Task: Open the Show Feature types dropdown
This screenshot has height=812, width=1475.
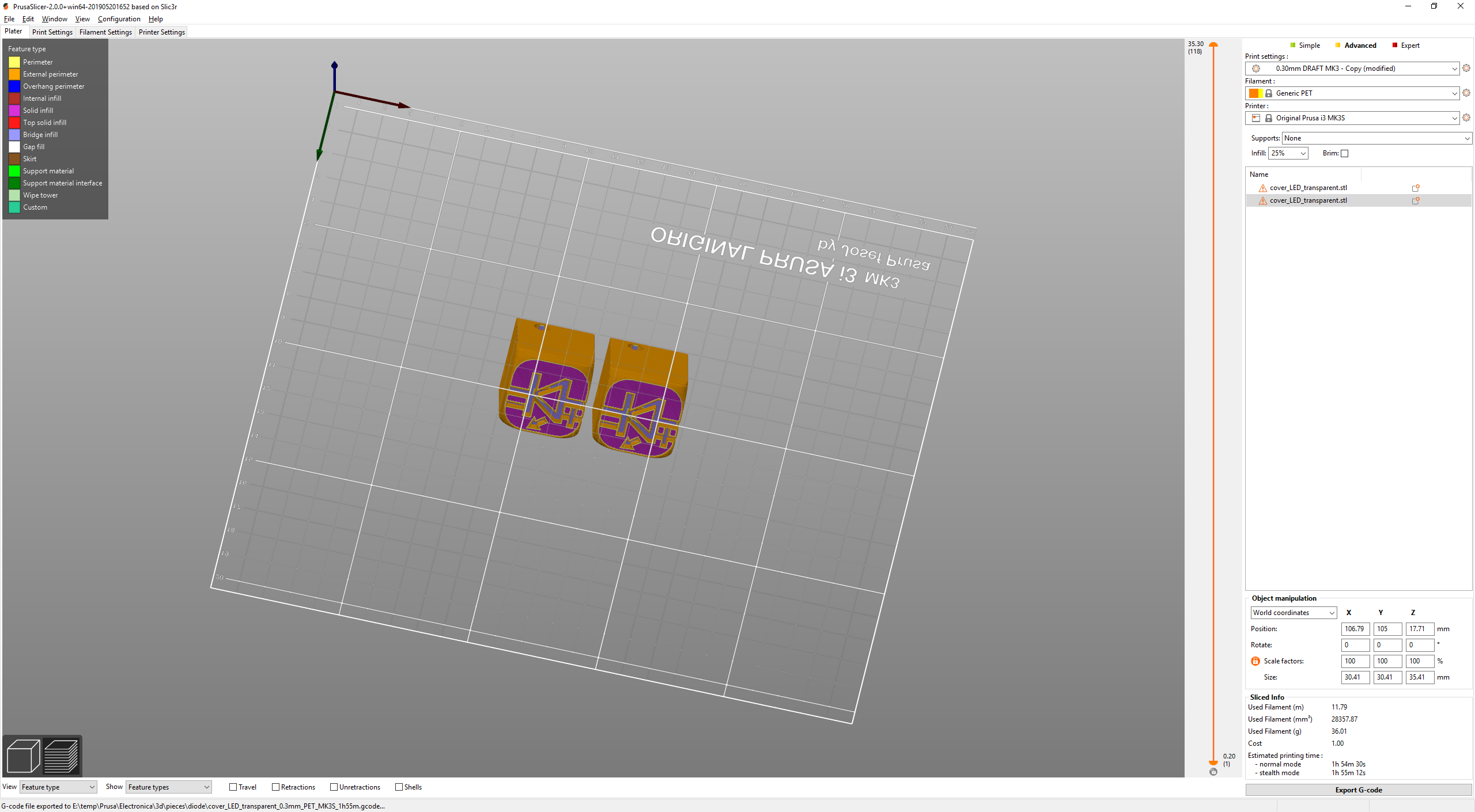Action: coord(169,787)
